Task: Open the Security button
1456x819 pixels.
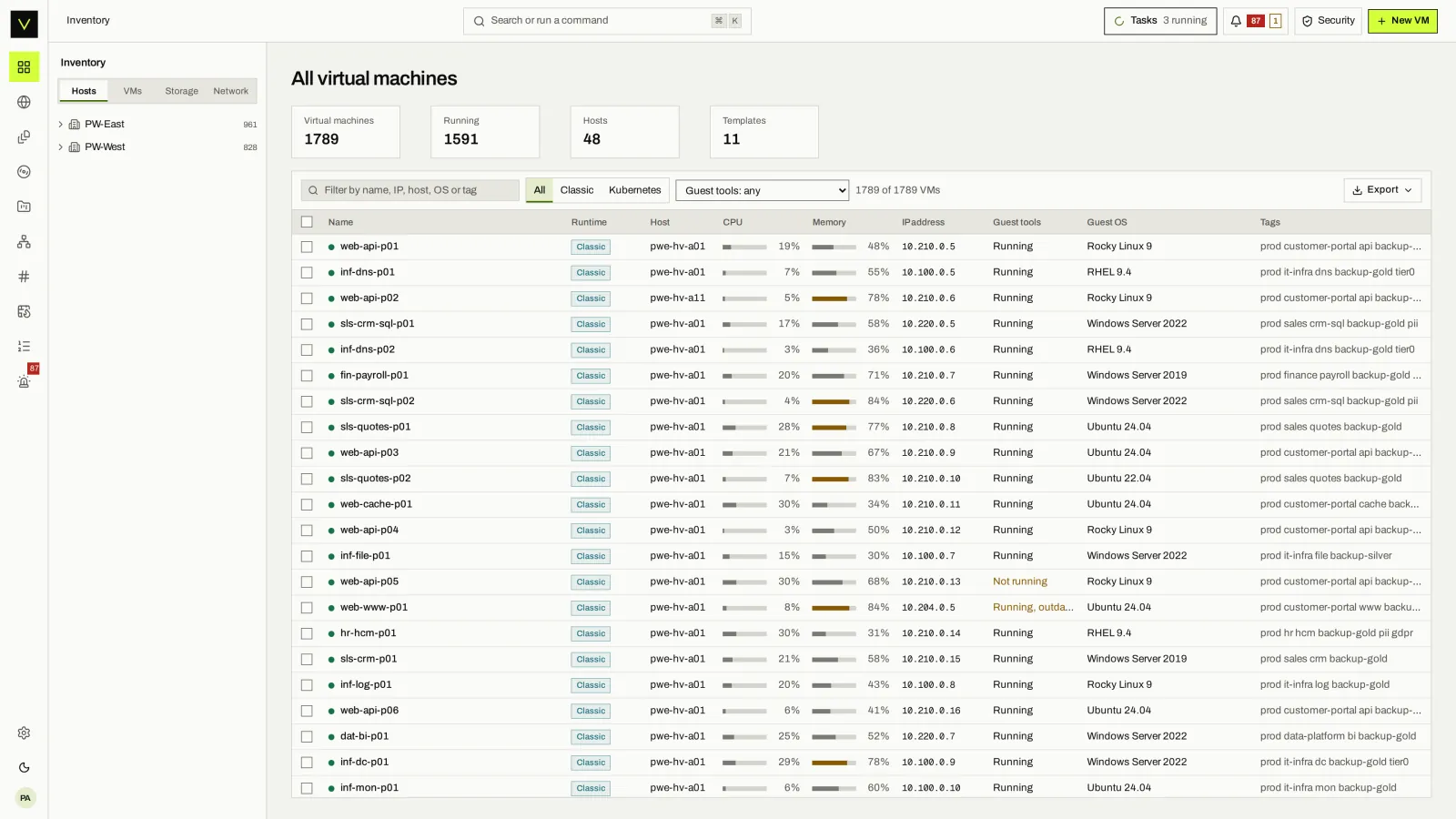Action: point(1328,21)
